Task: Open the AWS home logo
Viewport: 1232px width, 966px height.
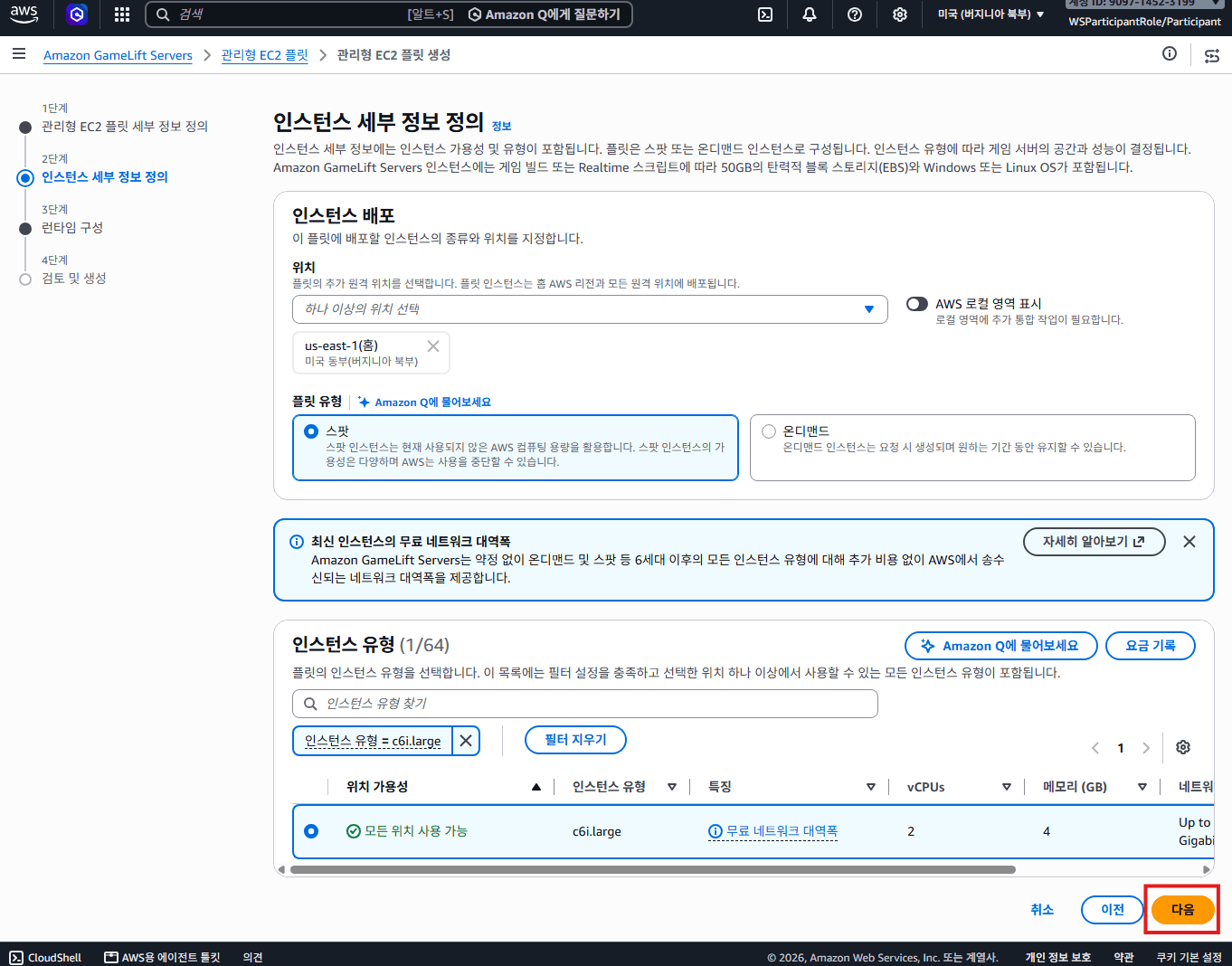Action: 24,14
